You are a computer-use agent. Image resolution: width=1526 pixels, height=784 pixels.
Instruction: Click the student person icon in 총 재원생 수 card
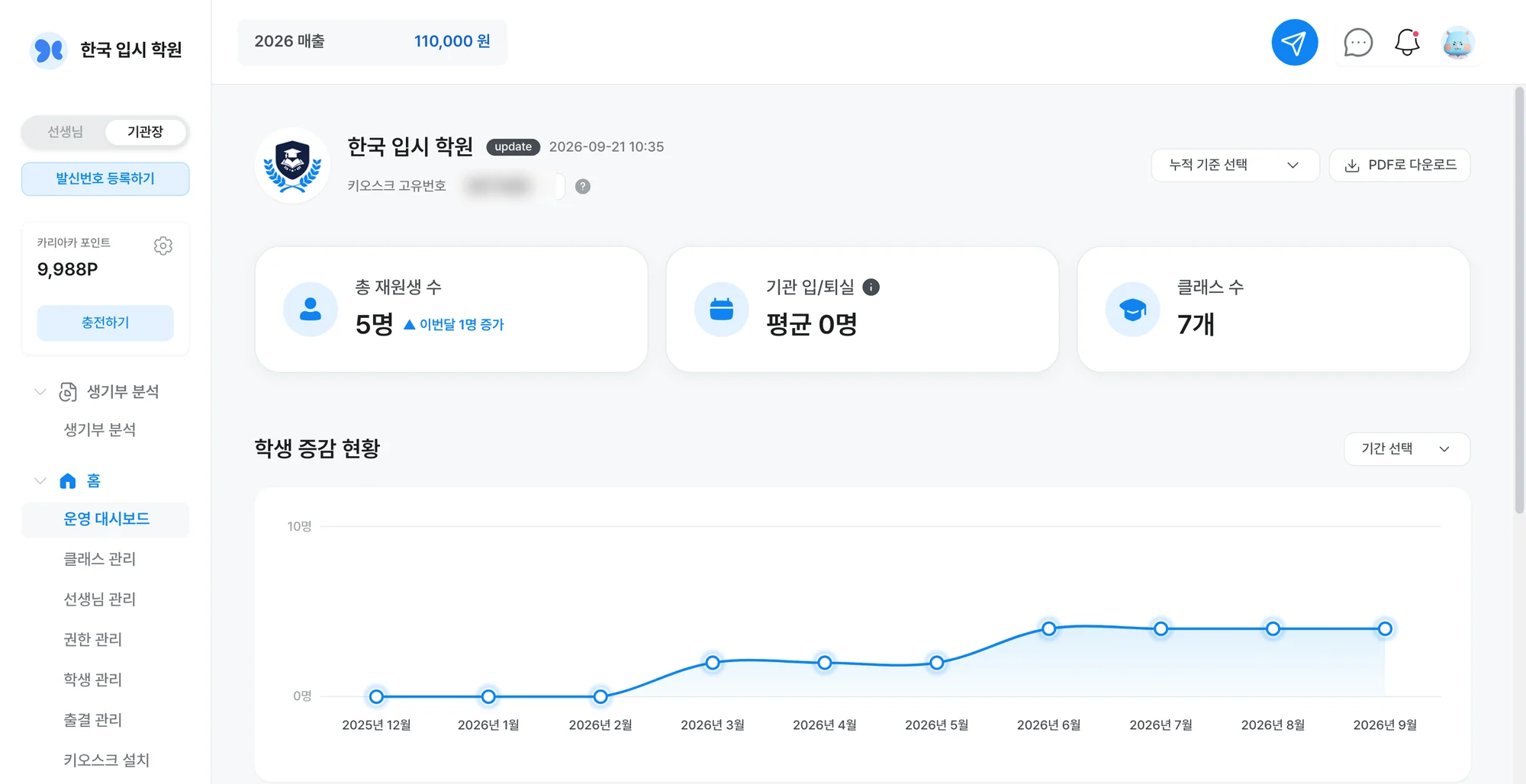pos(311,309)
